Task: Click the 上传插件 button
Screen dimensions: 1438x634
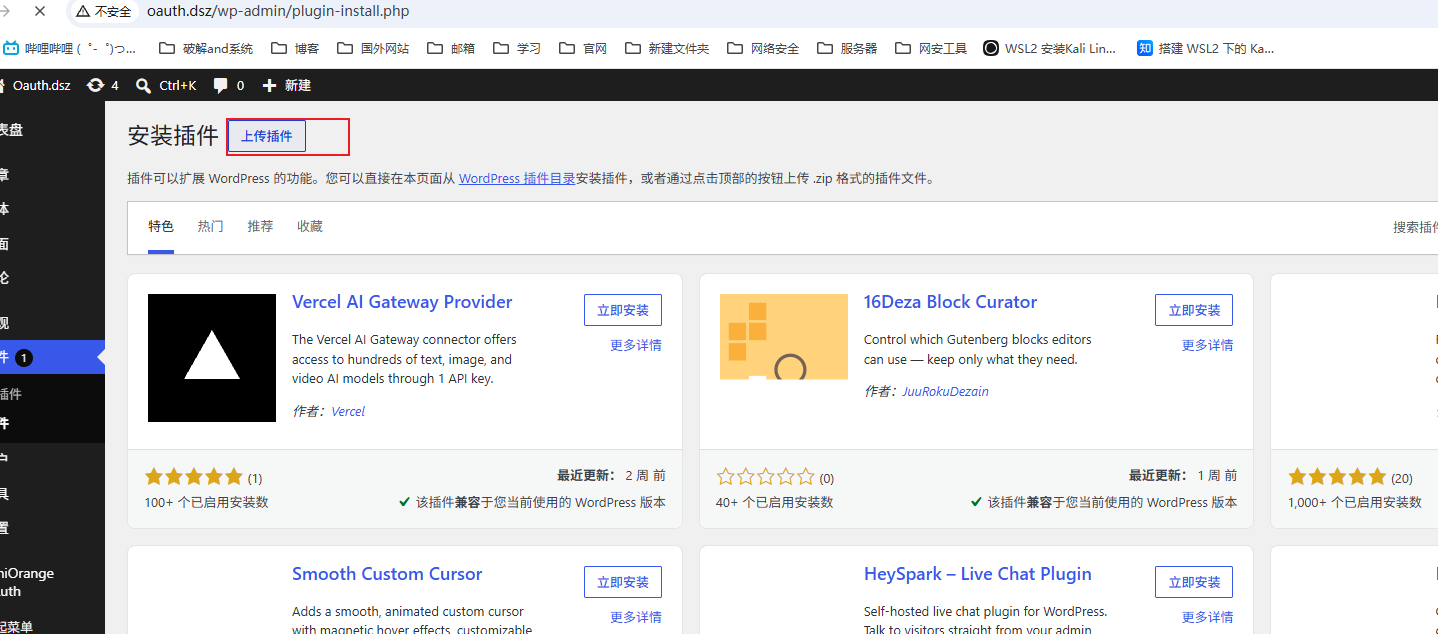Action: (x=267, y=136)
